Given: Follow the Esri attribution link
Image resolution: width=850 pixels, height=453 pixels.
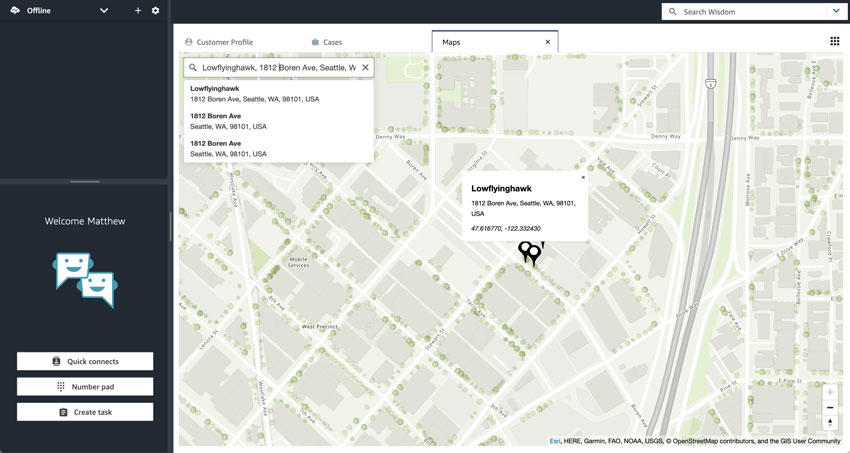Looking at the screenshot, I should tap(555, 441).
